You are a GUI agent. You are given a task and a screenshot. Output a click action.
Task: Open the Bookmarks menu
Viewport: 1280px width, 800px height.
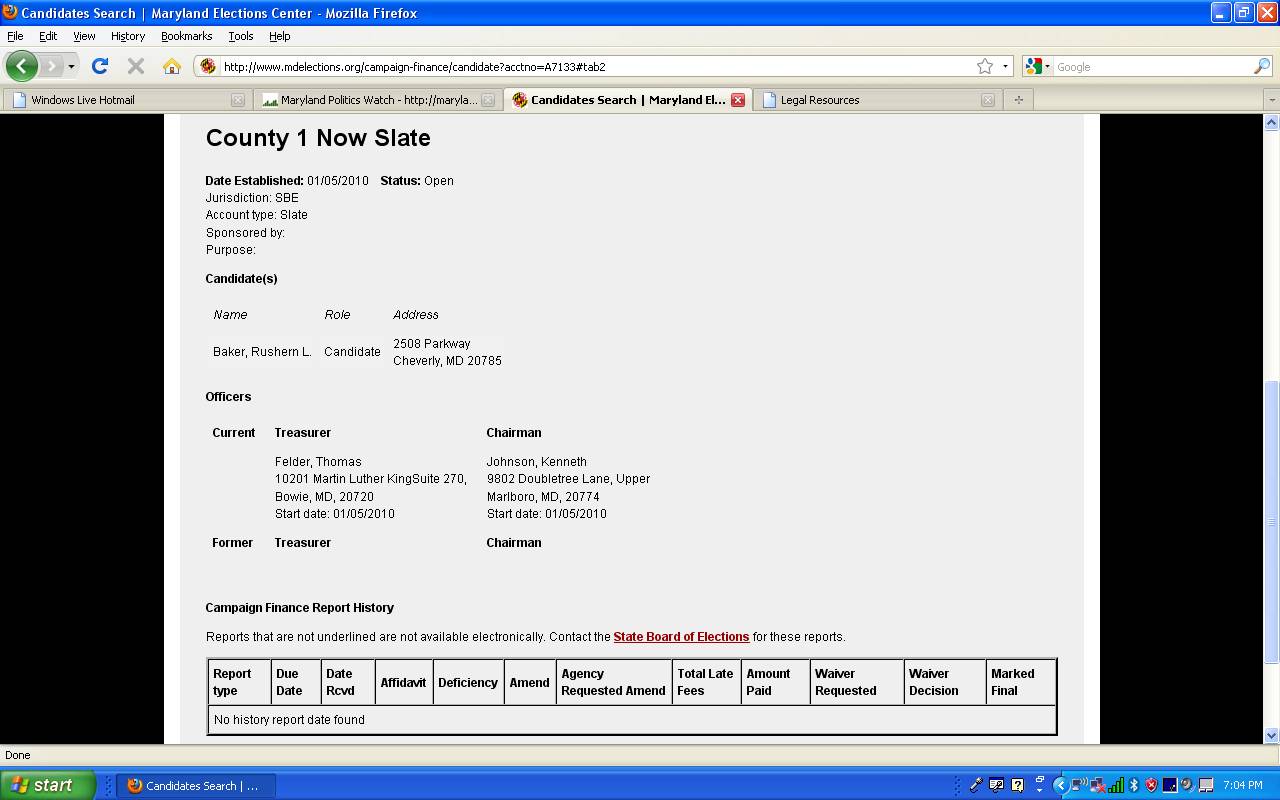tap(186, 36)
